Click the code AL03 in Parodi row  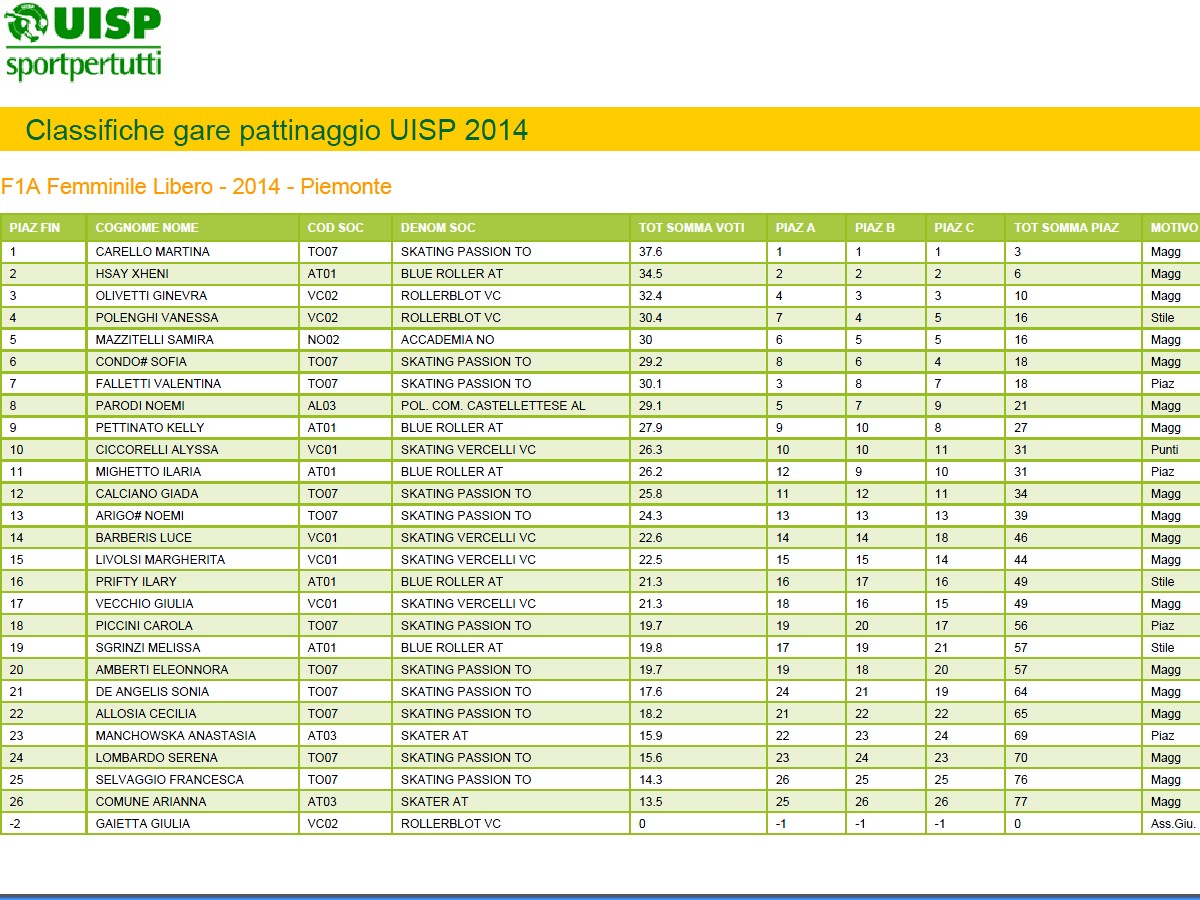[322, 406]
